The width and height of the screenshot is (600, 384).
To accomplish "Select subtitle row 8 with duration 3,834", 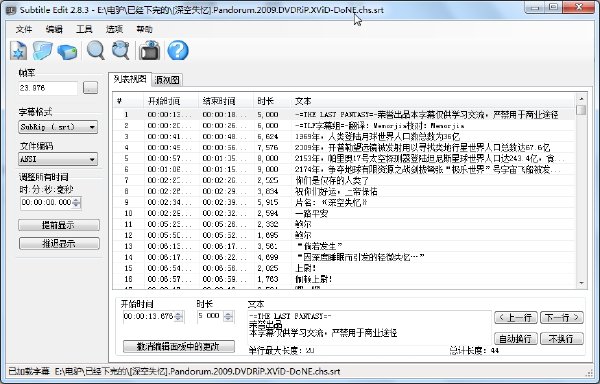I will pos(344,191).
